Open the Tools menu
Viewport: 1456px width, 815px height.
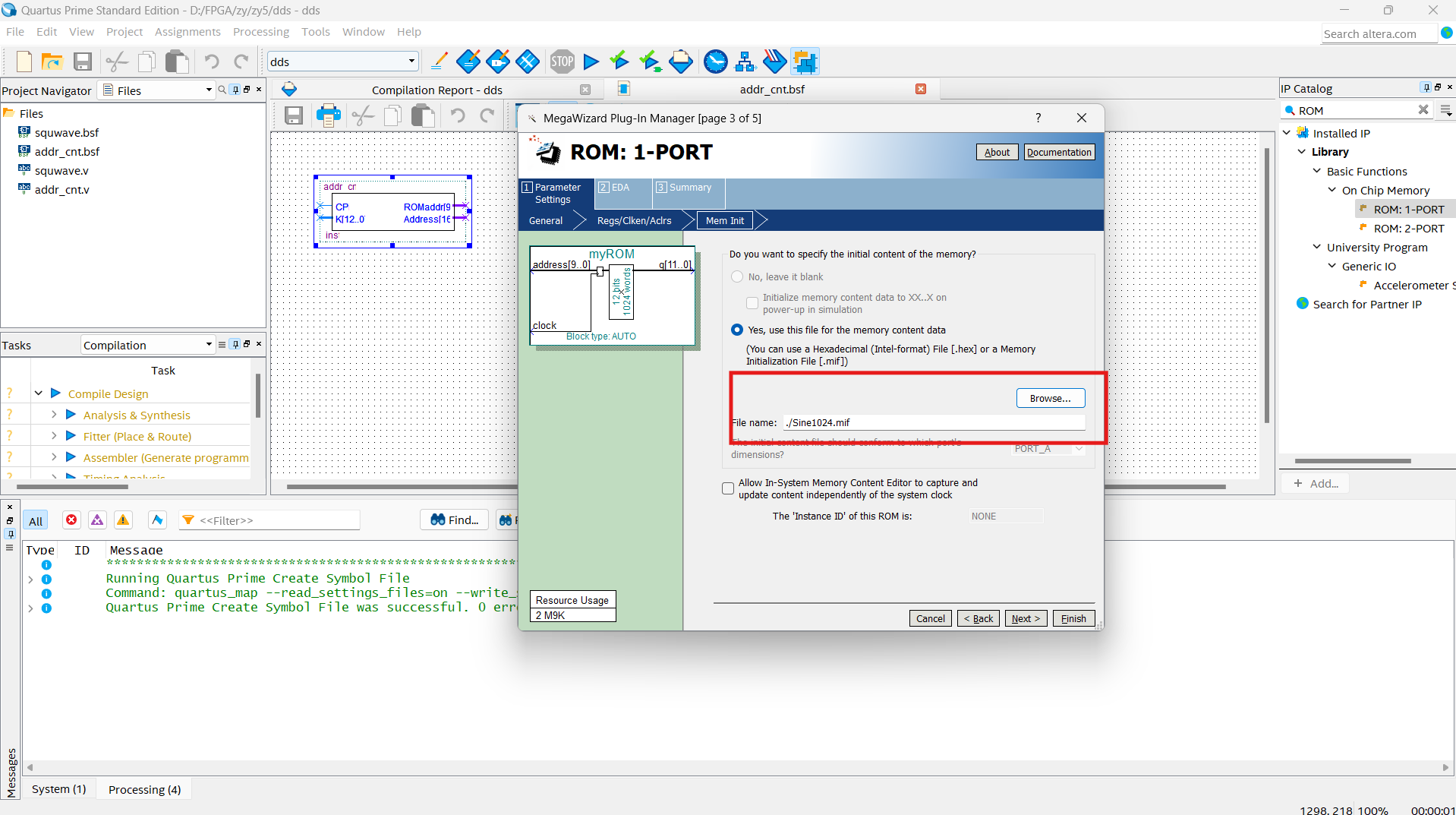coord(316,32)
